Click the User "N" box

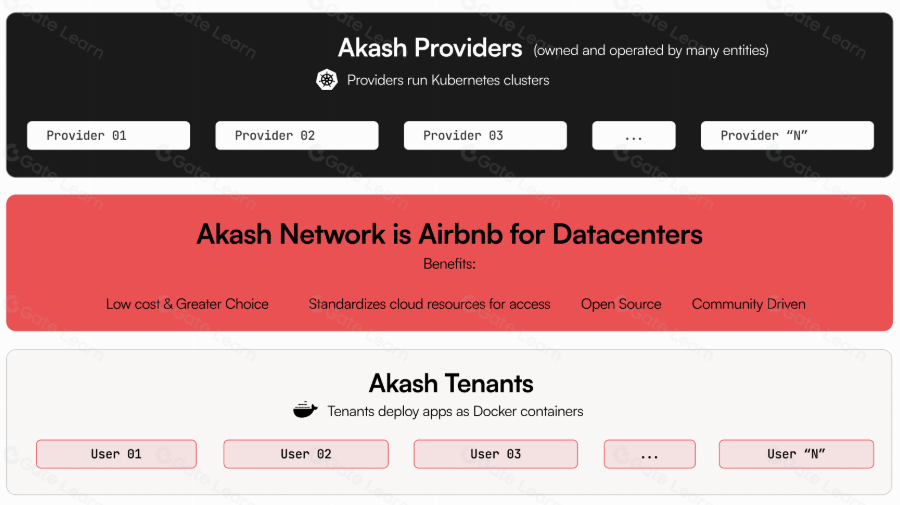tap(796, 454)
